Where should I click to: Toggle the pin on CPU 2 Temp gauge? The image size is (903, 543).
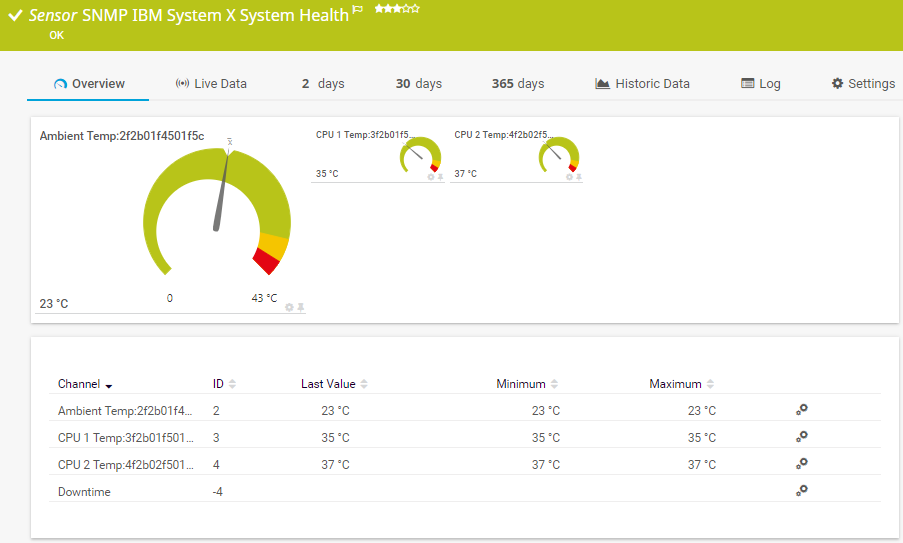click(579, 177)
